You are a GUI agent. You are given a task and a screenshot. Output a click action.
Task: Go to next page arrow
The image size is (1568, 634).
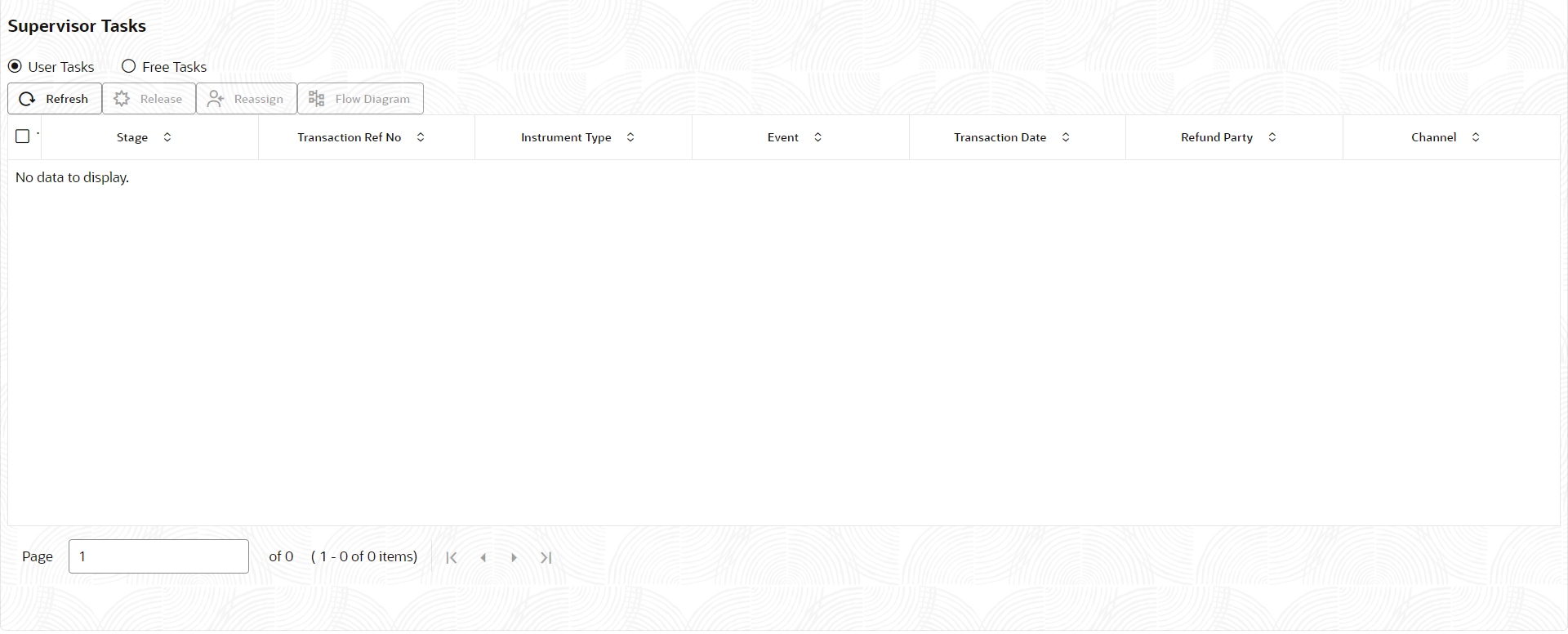point(514,557)
